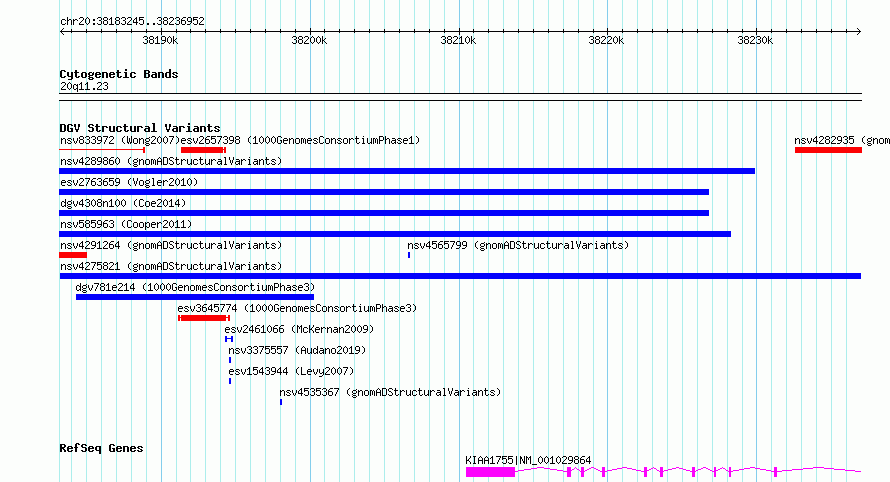Click the 38200k ruler tick label
This screenshot has height=482, width=890.
click(309, 40)
